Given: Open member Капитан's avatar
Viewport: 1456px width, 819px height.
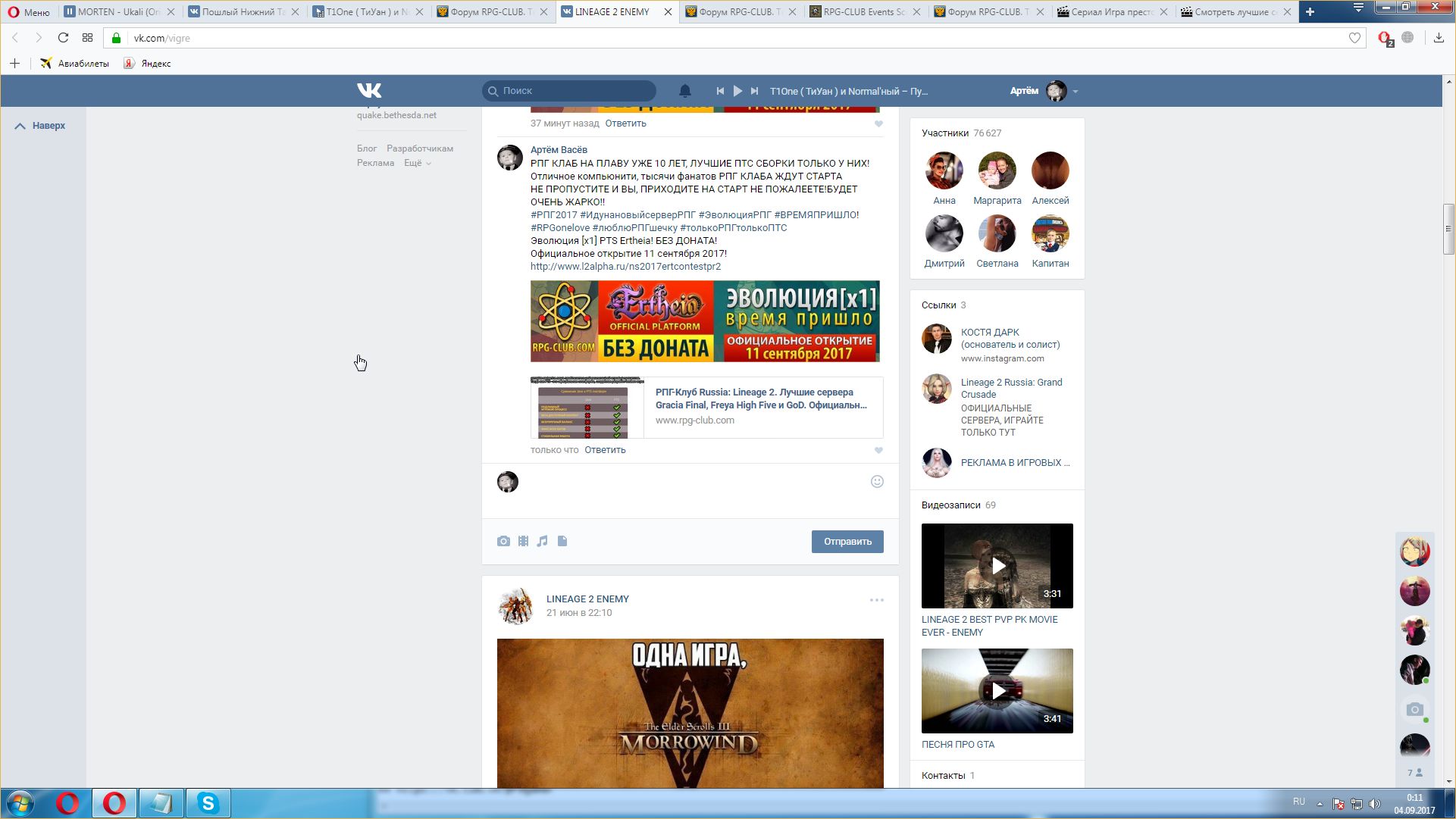Looking at the screenshot, I should point(1050,233).
